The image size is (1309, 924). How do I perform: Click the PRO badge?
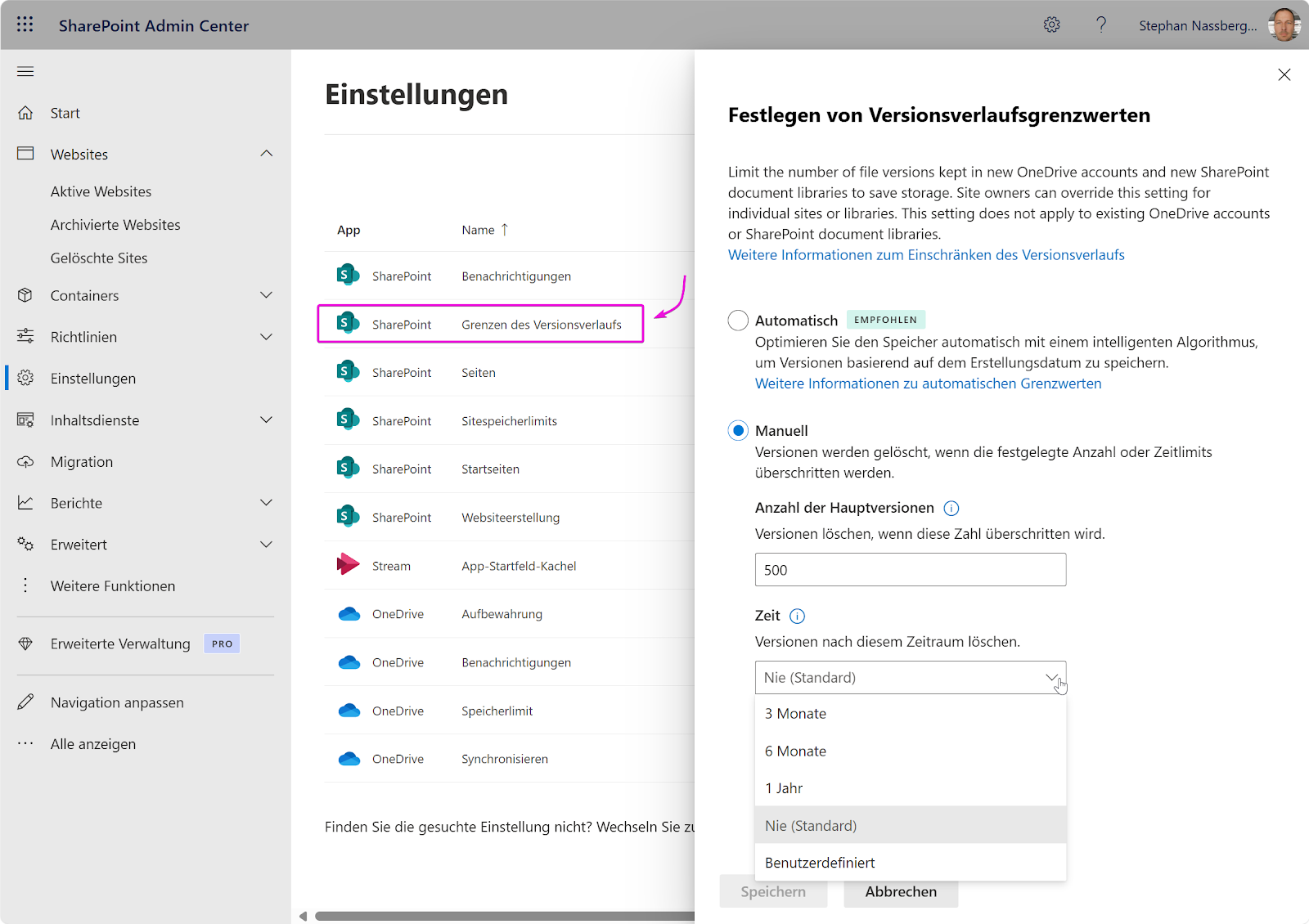222,644
